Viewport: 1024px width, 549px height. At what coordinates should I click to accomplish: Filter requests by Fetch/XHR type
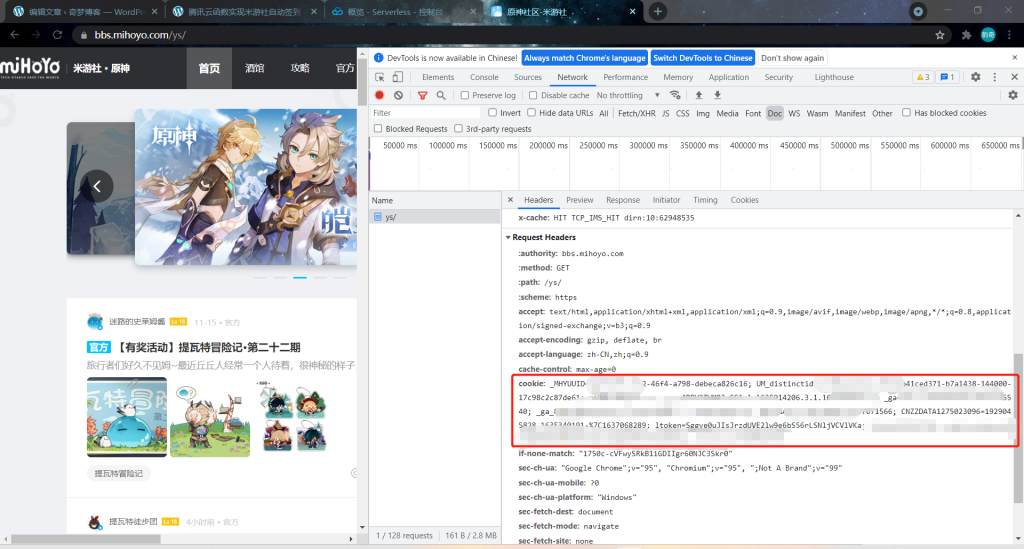(637, 113)
